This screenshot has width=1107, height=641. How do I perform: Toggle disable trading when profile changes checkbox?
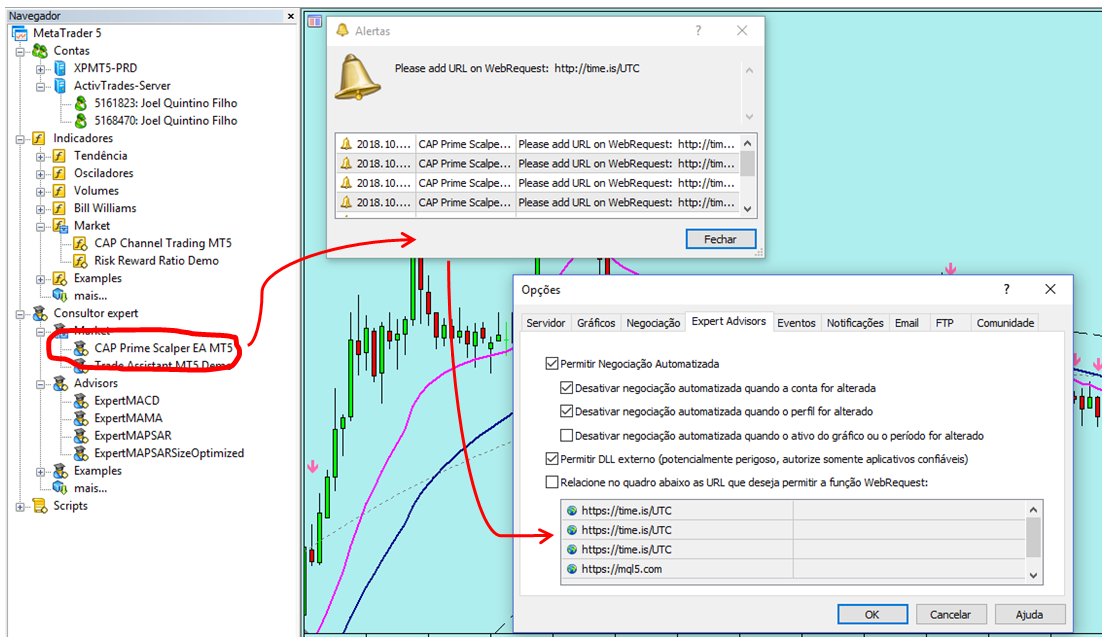(x=566, y=411)
